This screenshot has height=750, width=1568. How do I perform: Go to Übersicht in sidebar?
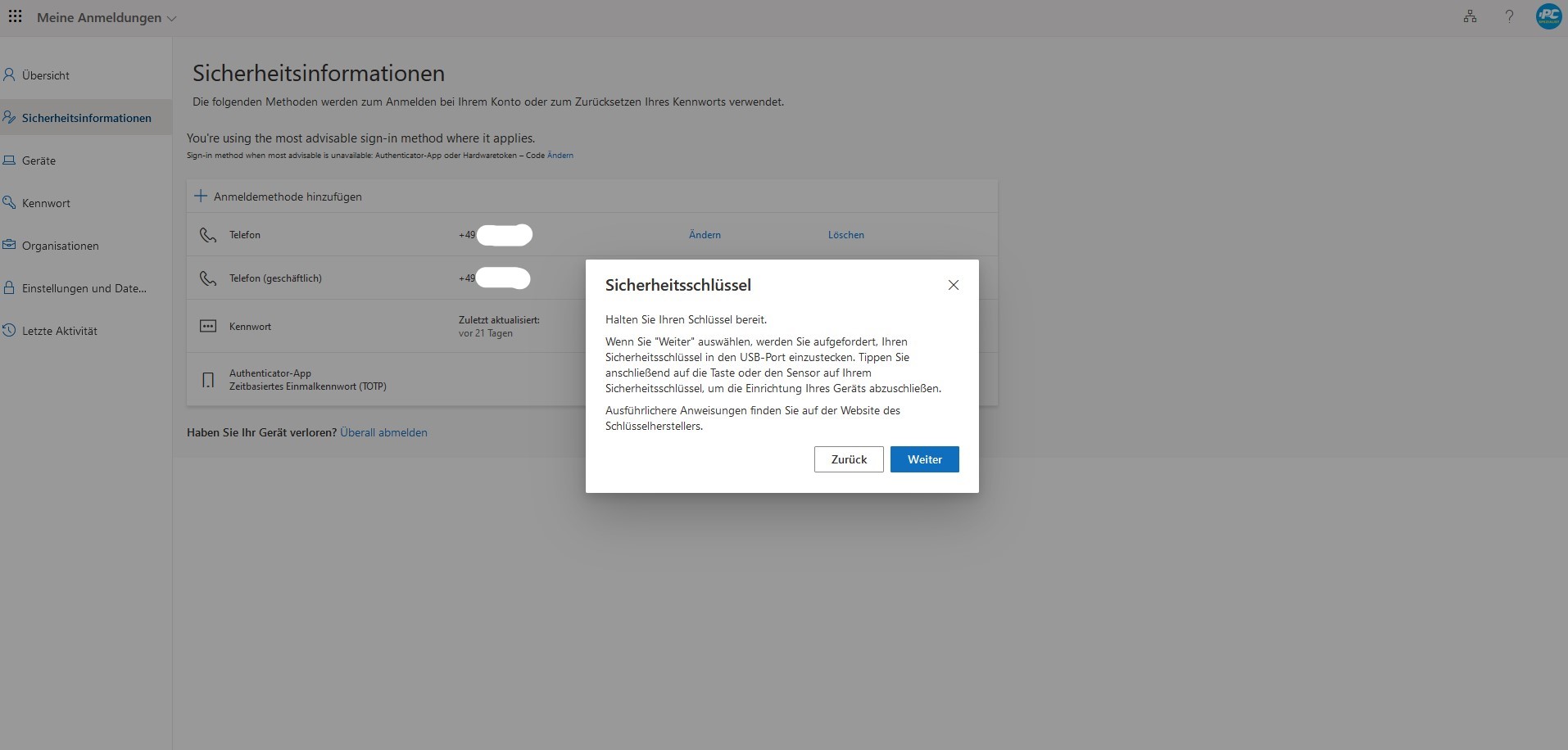pyautogui.click(x=46, y=75)
